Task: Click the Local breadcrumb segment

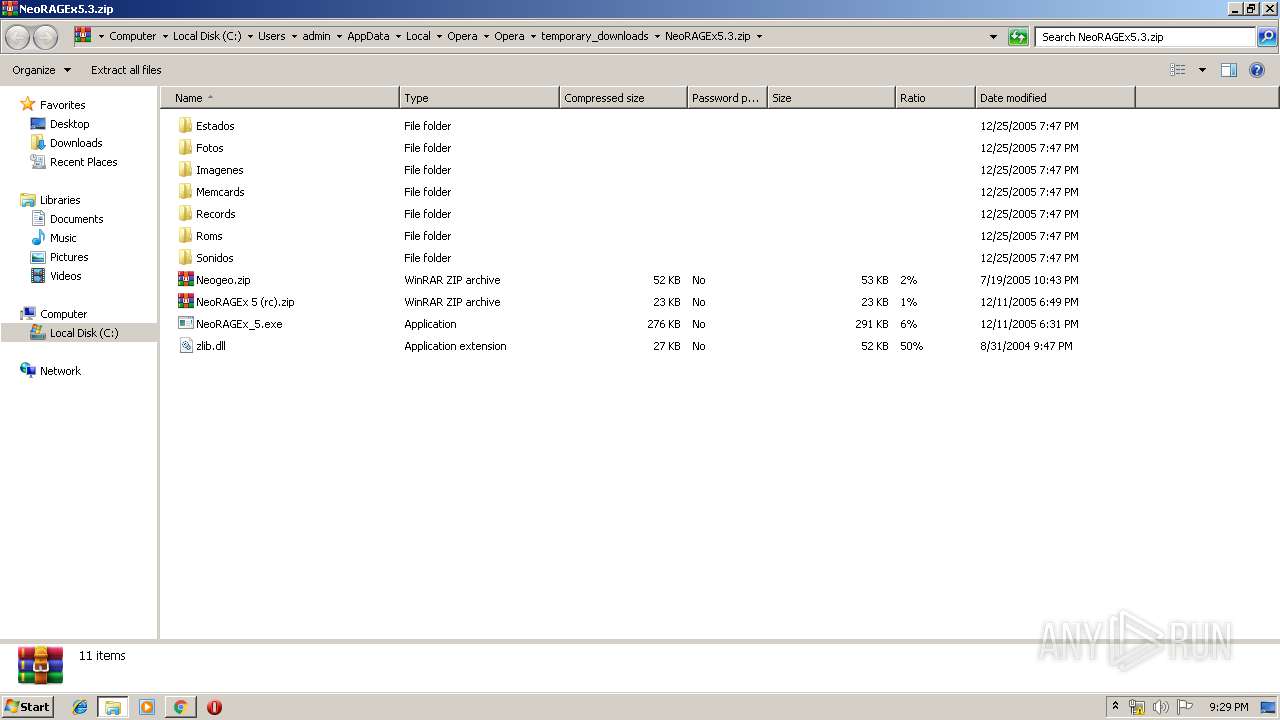Action: 418,37
